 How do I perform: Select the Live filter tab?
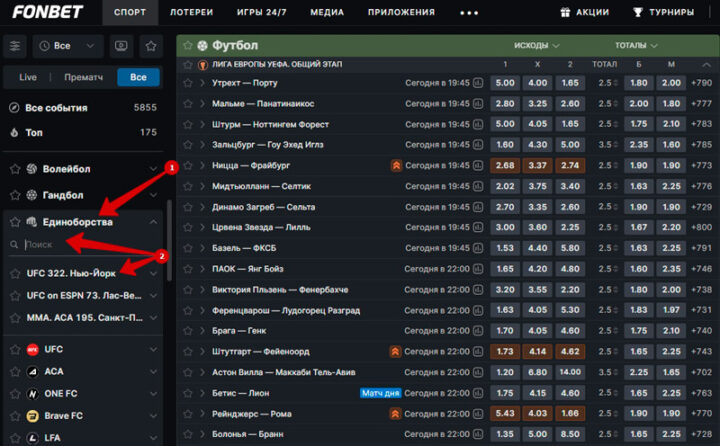click(28, 77)
